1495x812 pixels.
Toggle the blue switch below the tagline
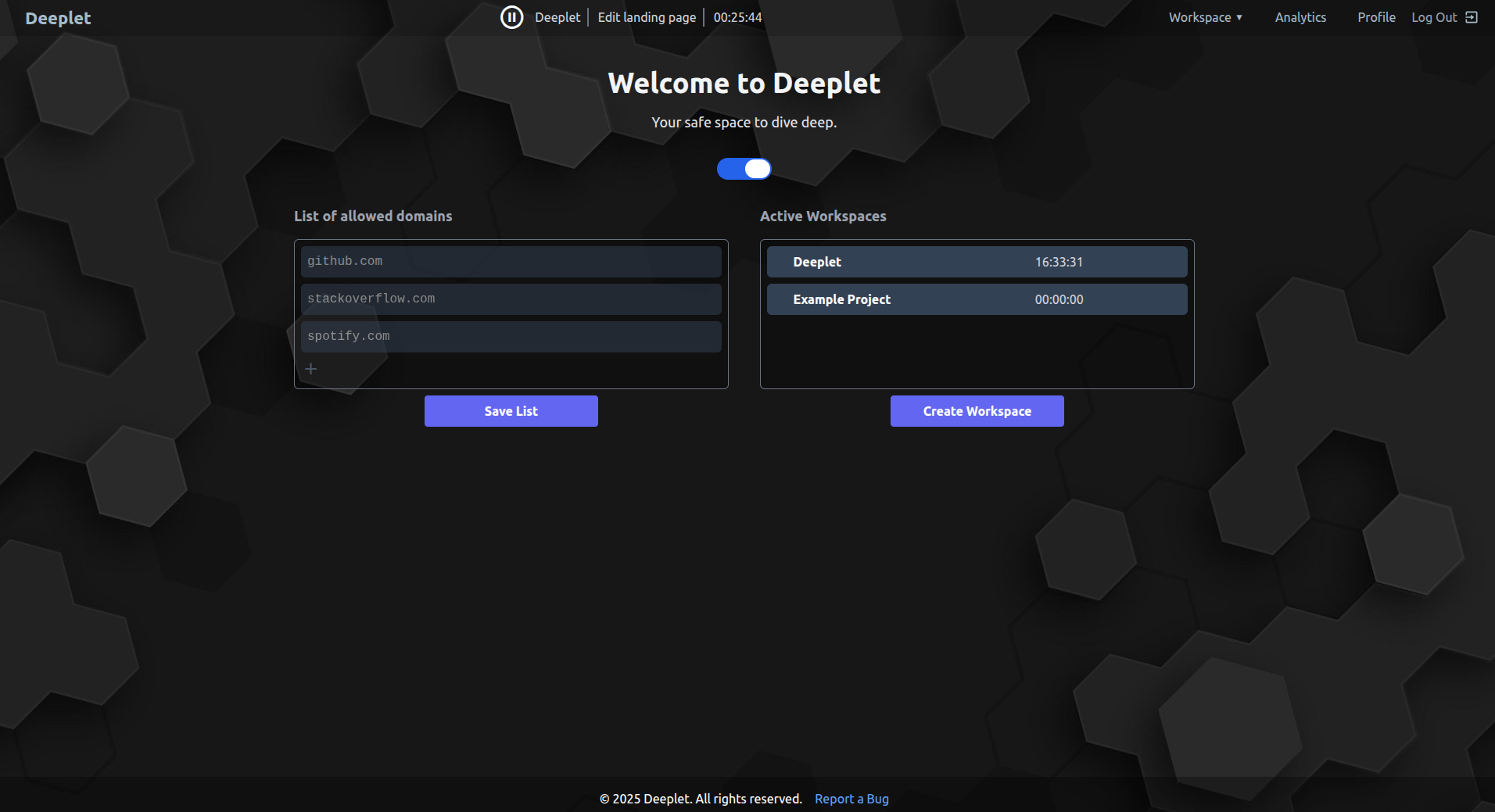coord(744,168)
